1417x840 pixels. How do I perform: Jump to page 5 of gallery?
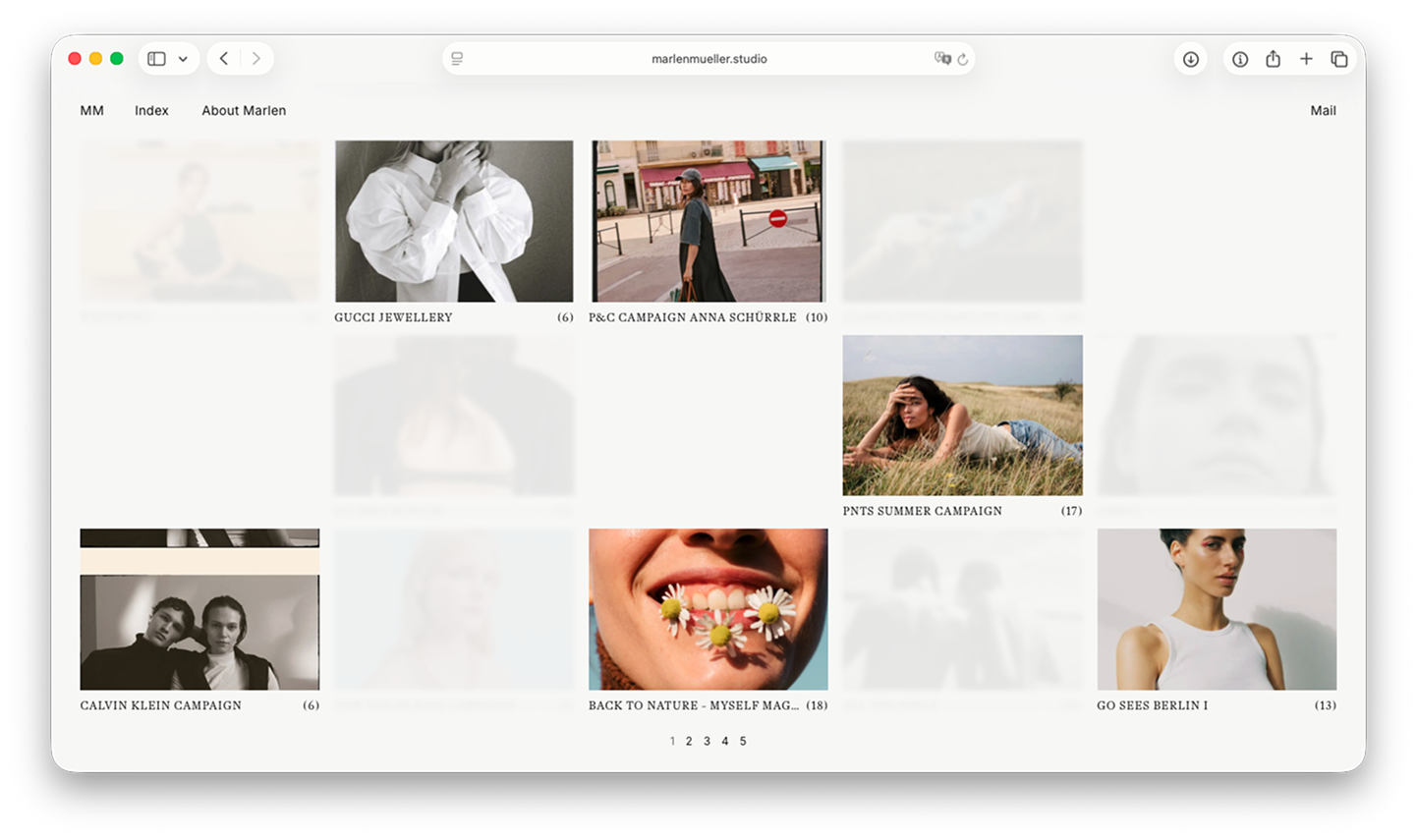click(x=743, y=742)
